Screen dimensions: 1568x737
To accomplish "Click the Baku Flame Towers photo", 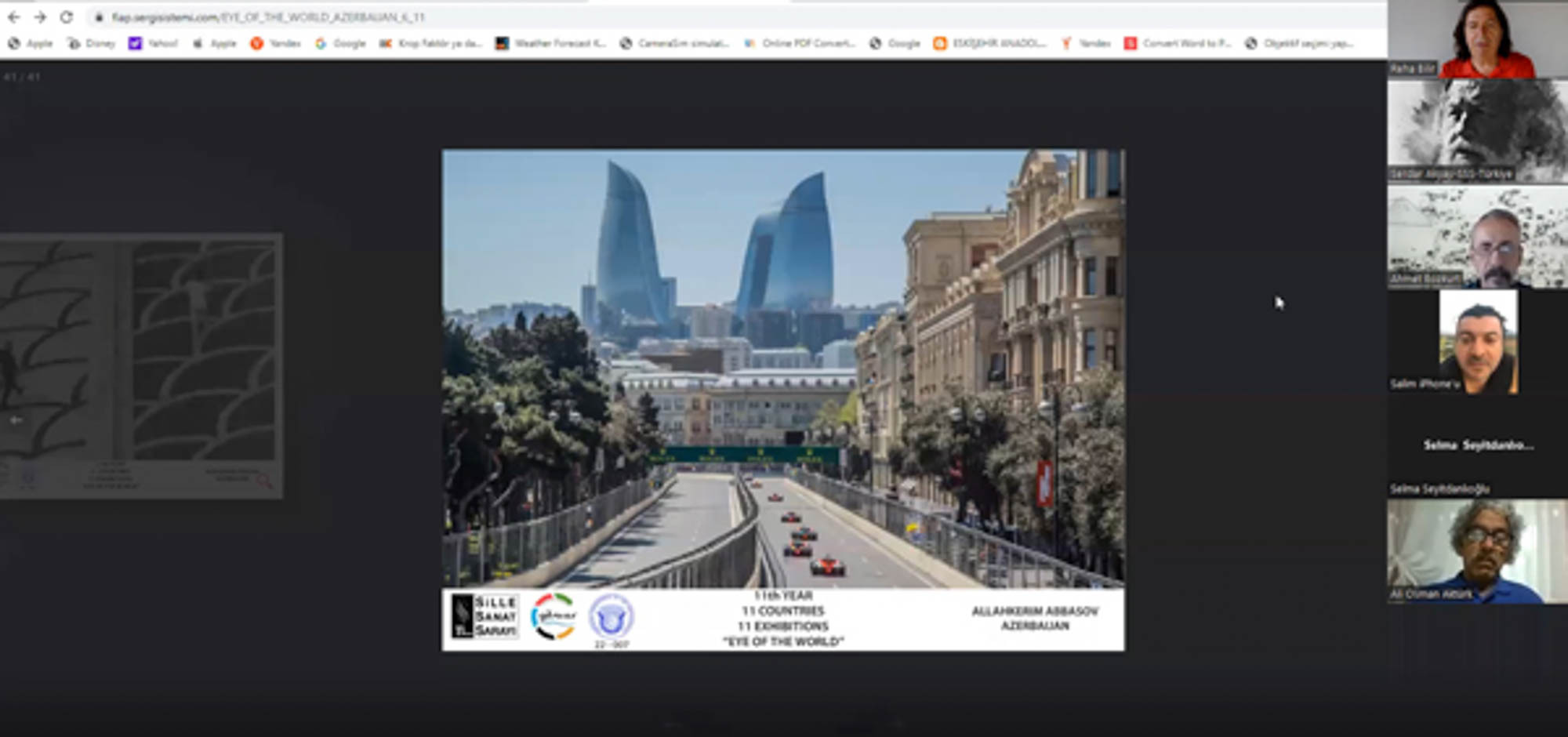I will tap(782, 368).
